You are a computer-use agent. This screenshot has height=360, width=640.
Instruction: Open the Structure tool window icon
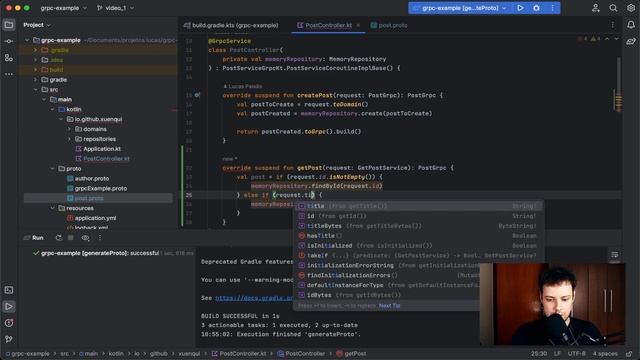point(9,58)
